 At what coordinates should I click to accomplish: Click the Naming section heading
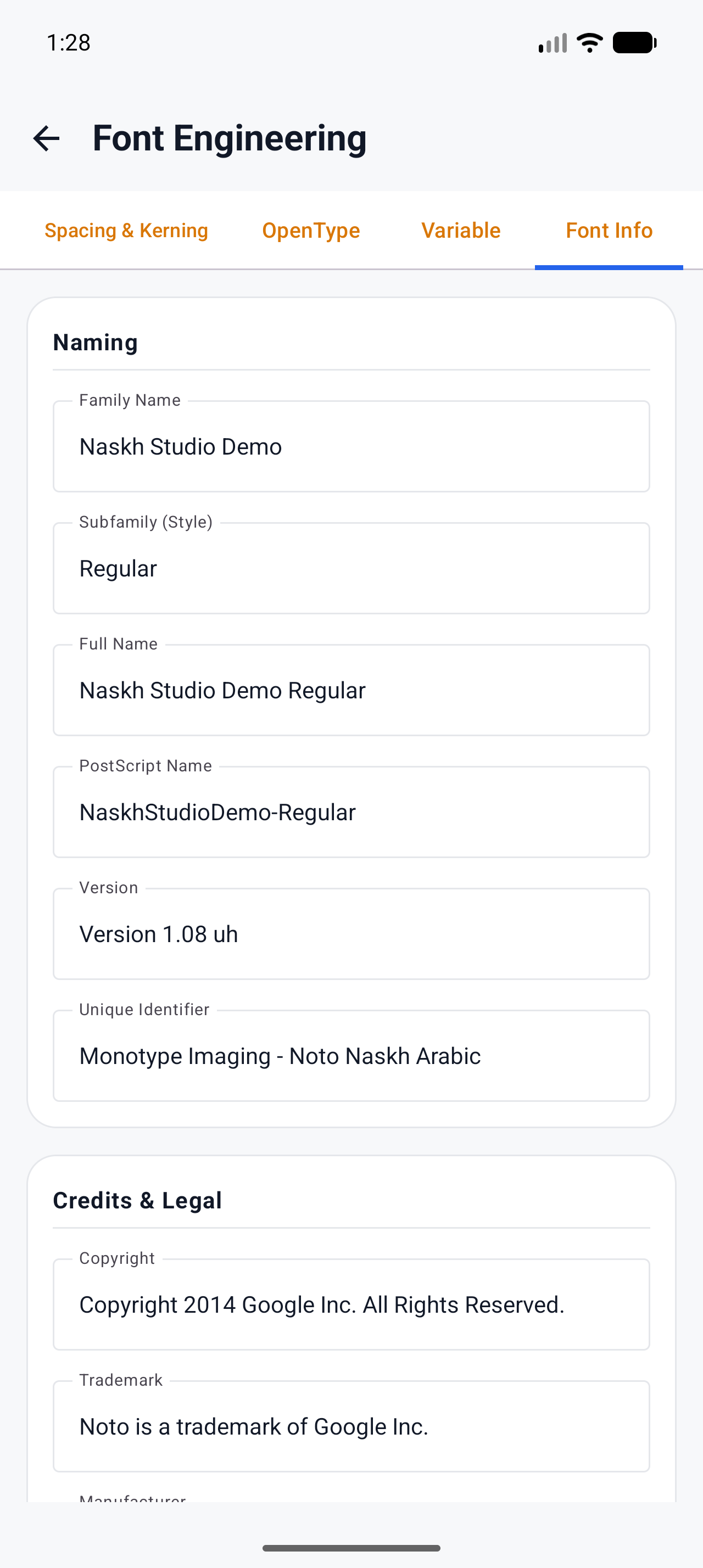click(96, 342)
